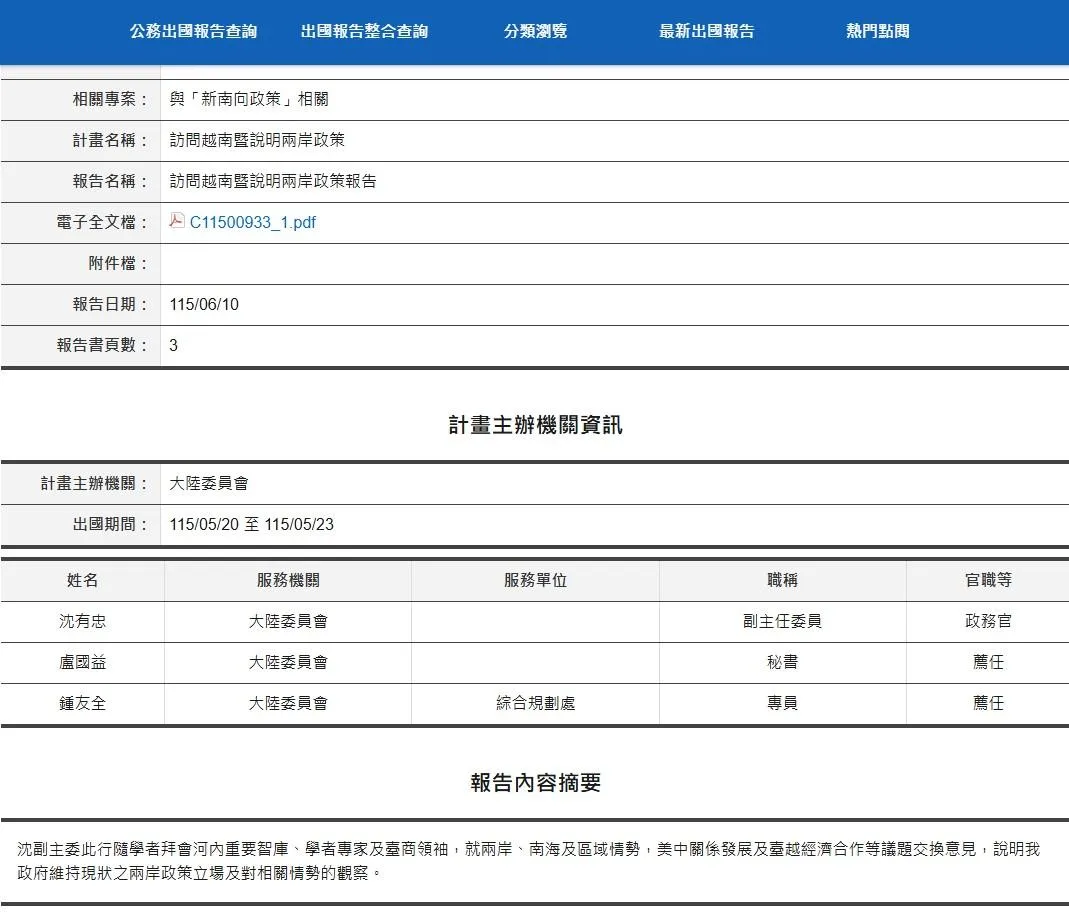Click the 計畫主辦機關資訊 section heading

point(535,425)
